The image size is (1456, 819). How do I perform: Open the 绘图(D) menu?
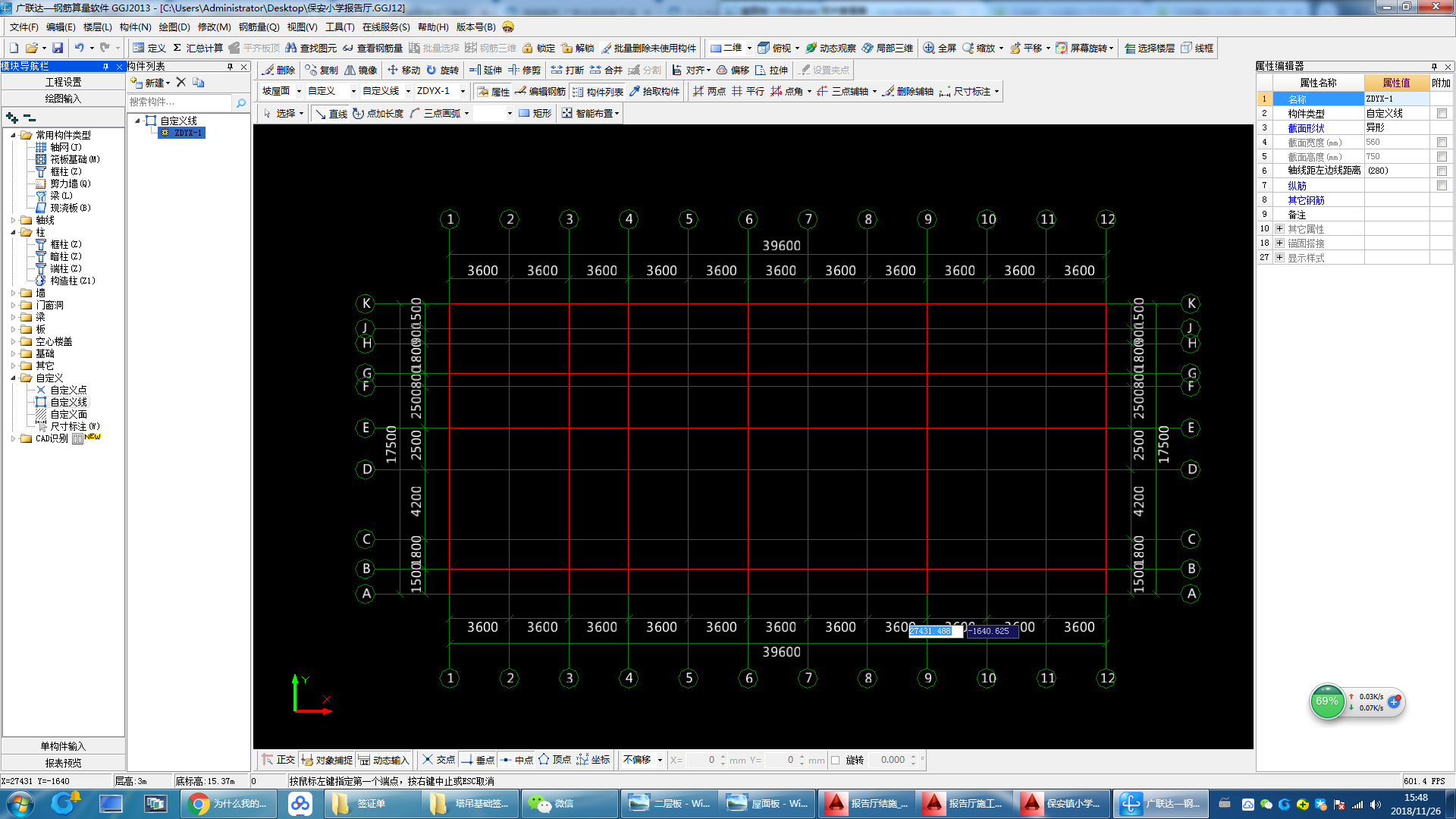click(174, 27)
